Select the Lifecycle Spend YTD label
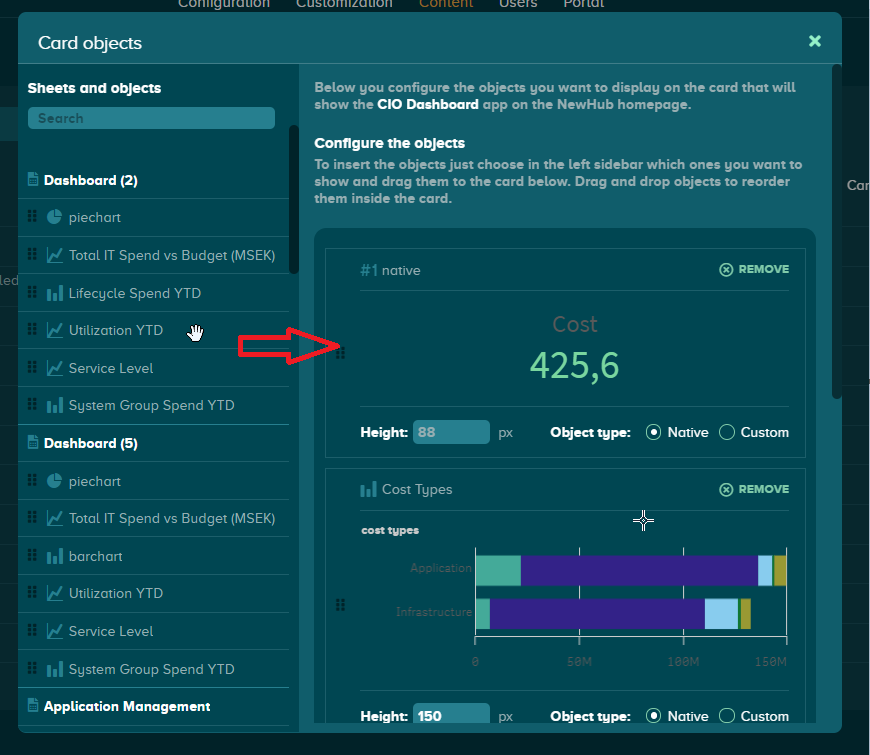Screen dimensions: 870x755 (x=135, y=293)
